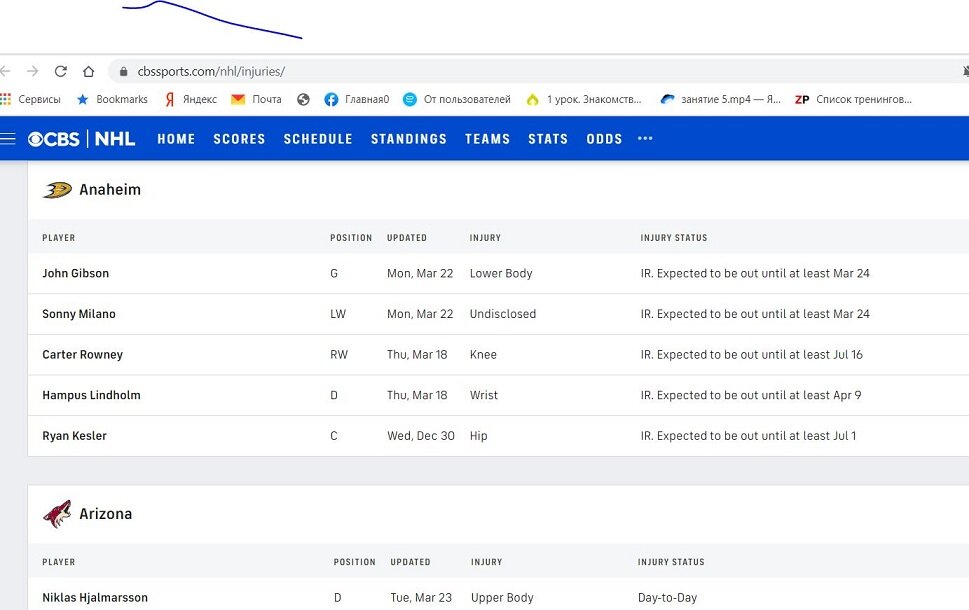Viewport: 969px width, 610px height.
Task: Open the 1 урок. Знакомств bookmark
Action: (x=583, y=99)
